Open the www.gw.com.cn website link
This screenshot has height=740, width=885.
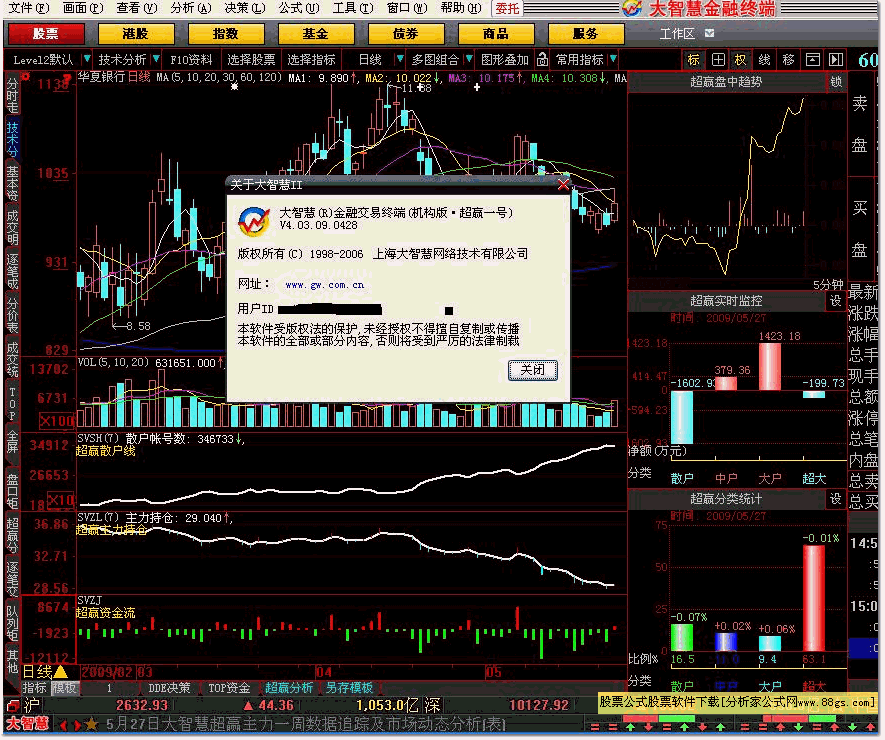325,285
